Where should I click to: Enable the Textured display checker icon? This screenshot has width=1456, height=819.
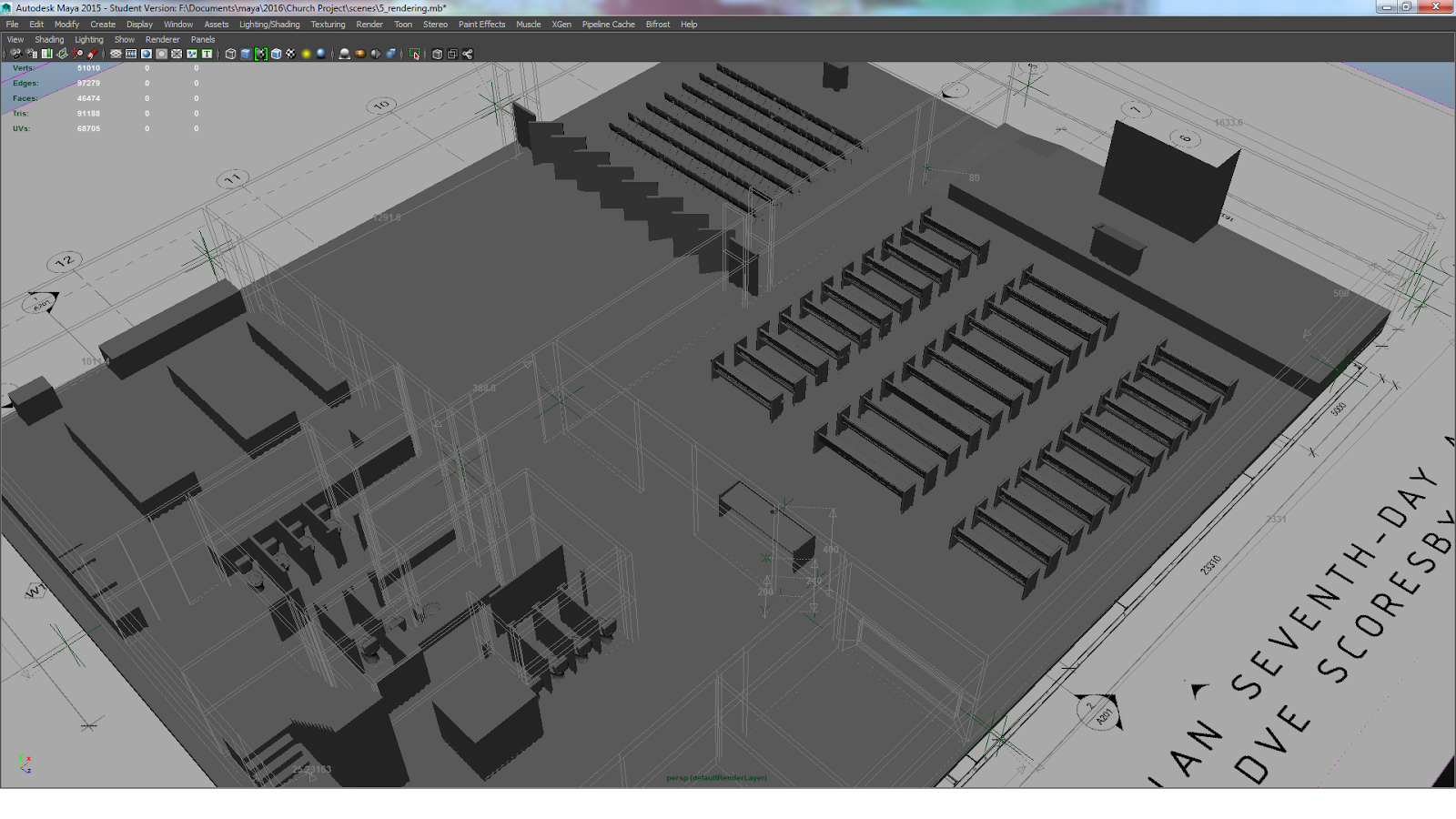pyautogui.click(x=291, y=54)
